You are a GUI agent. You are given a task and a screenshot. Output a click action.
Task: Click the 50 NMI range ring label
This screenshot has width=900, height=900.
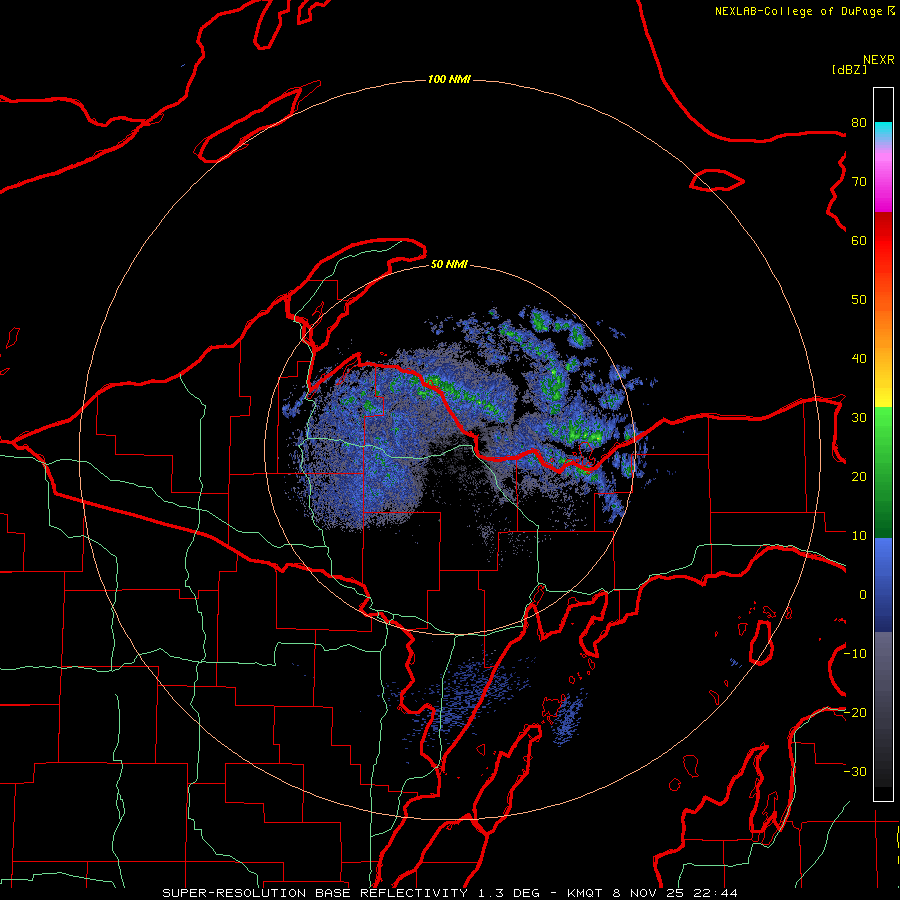[449, 264]
